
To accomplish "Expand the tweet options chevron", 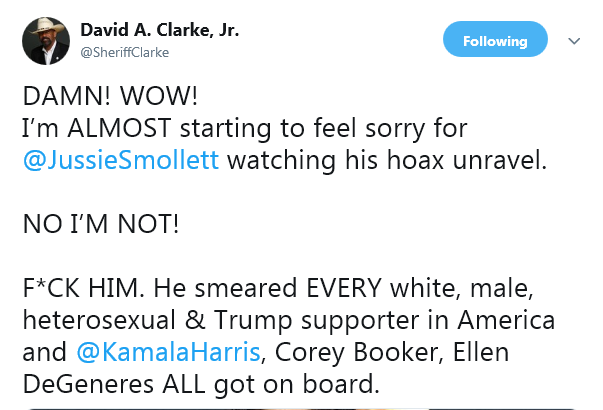I will [x=574, y=41].
